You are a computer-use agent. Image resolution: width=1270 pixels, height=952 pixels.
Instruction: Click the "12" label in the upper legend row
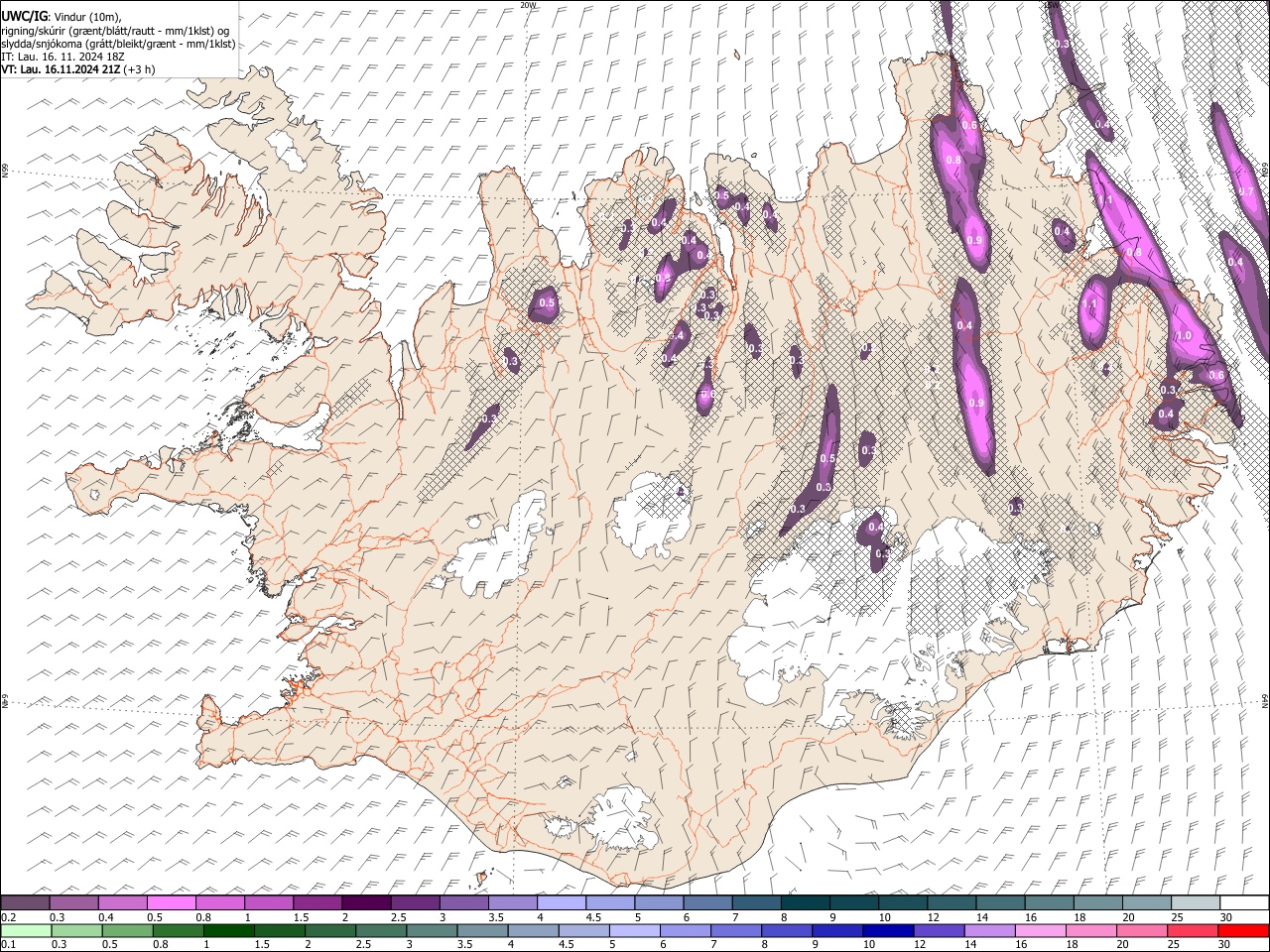point(933,917)
